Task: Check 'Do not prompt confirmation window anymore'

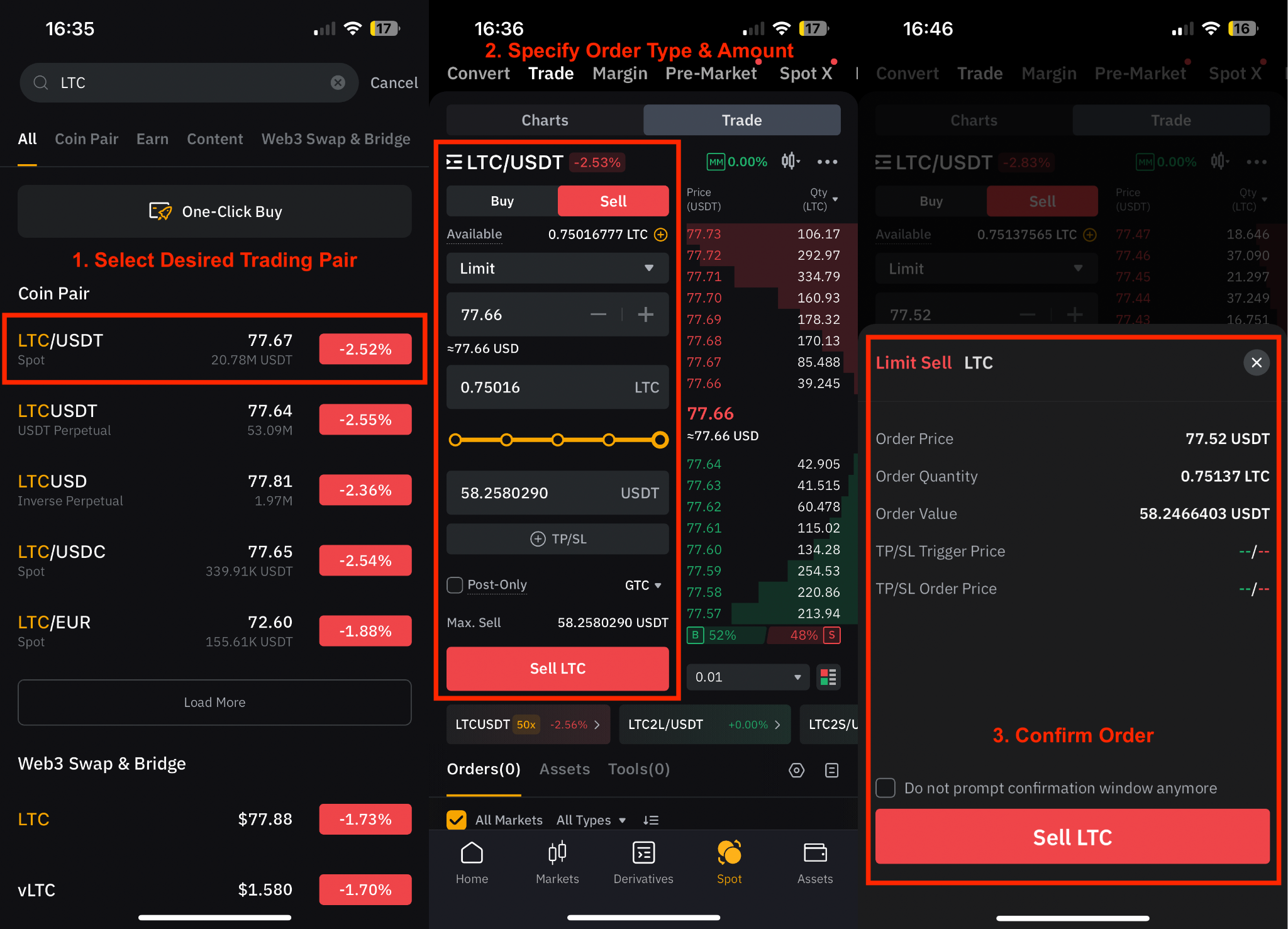Action: point(885,787)
